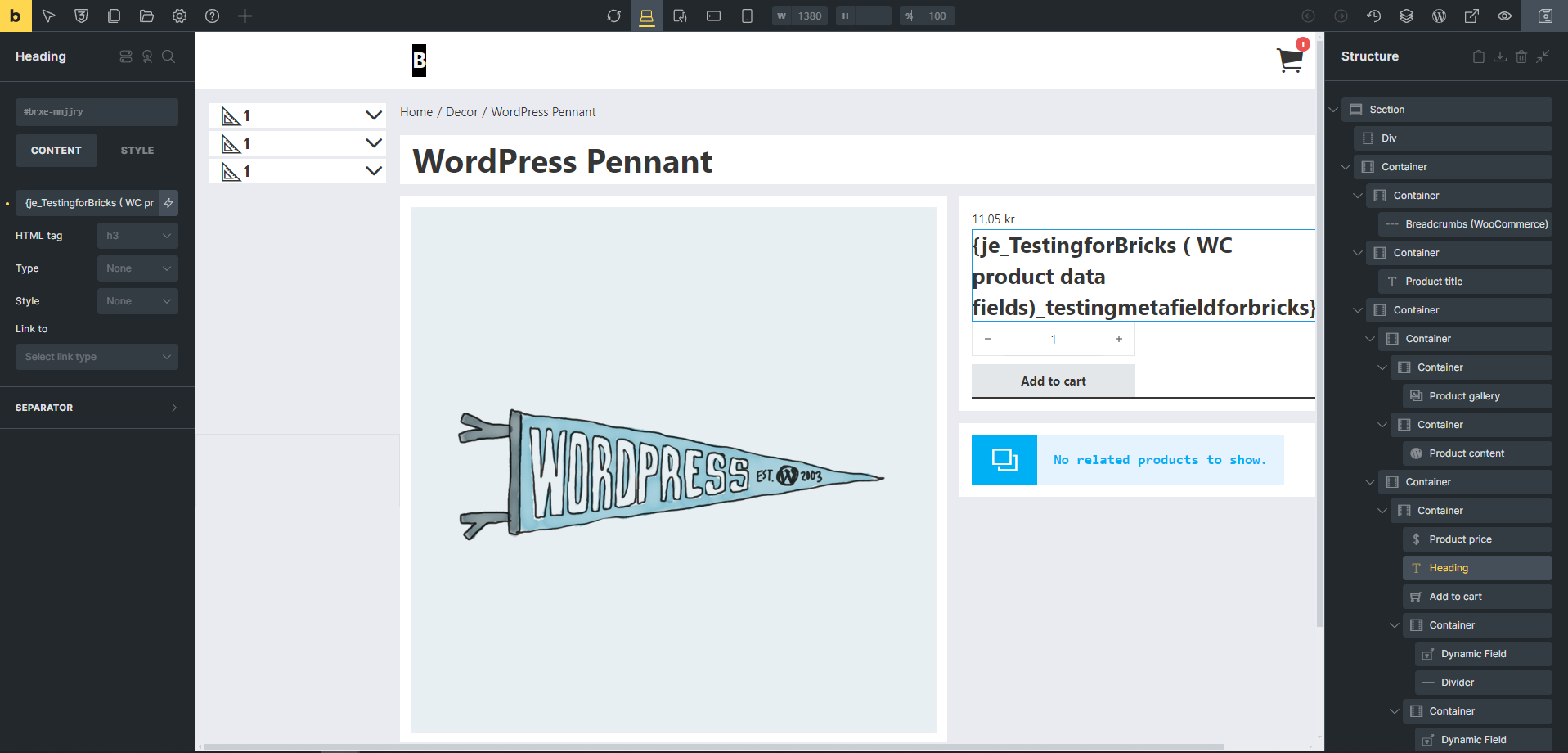
Task: Select the desktop breakpoint icon
Action: point(646,16)
